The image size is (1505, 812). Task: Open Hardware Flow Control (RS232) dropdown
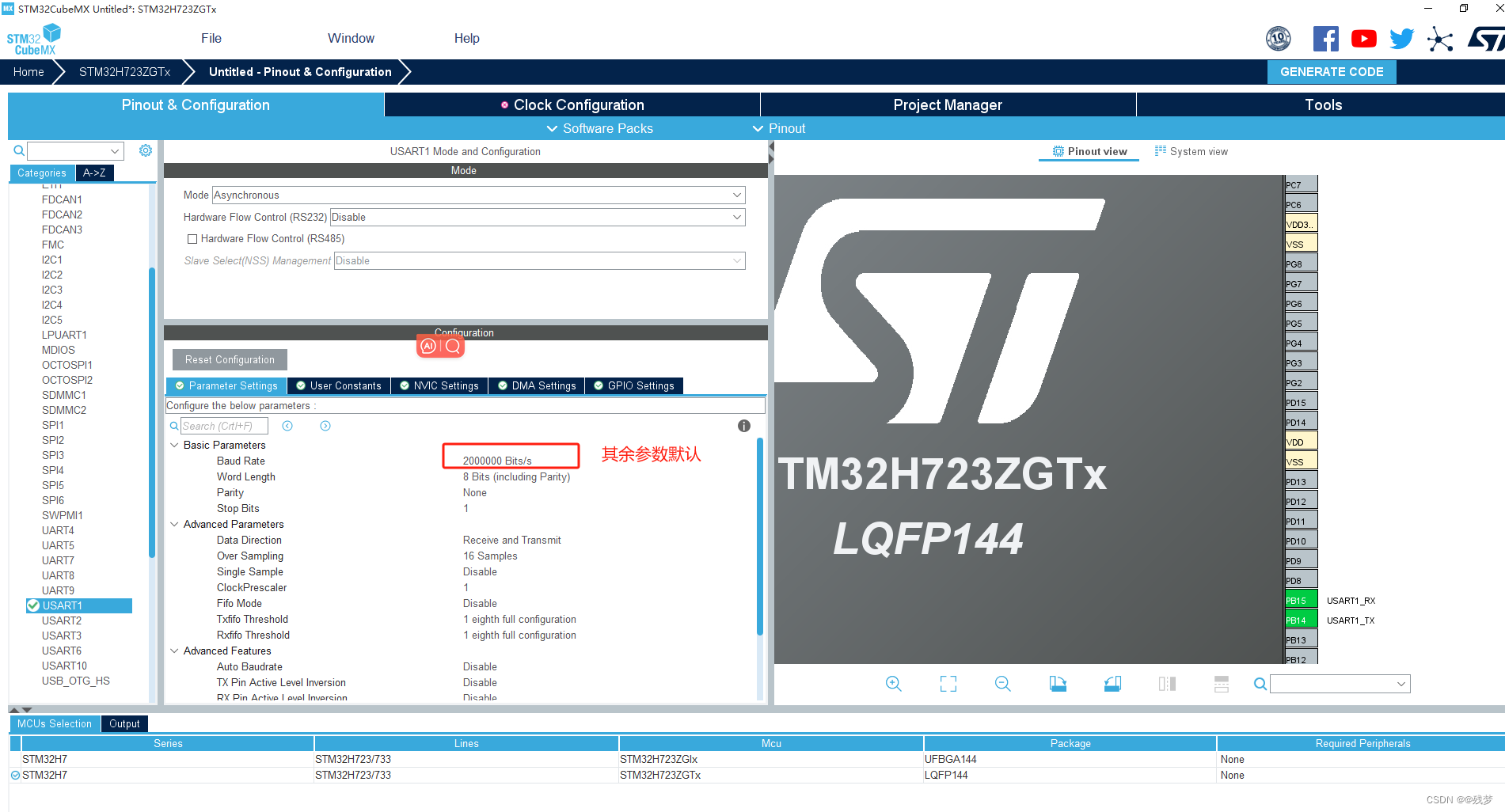[538, 217]
